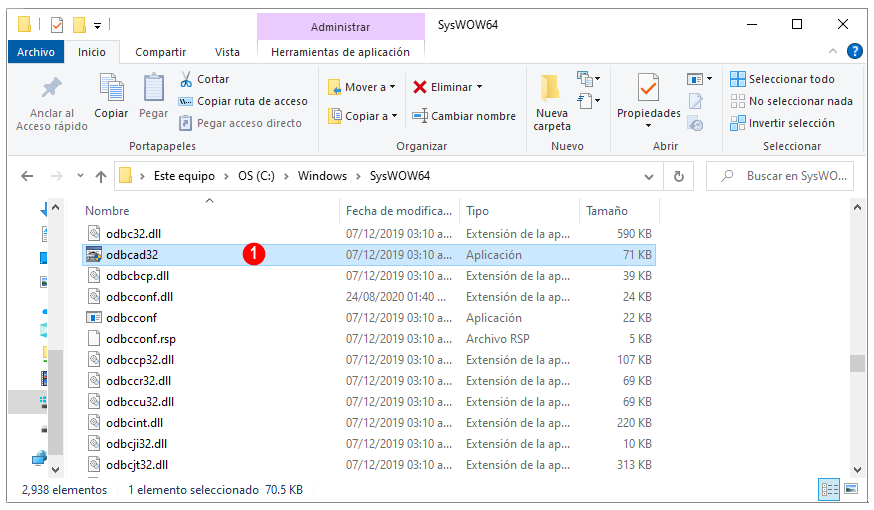The height and width of the screenshot is (510, 874).
Task: Switch to the Compartir tab
Action: click(161, 52)
